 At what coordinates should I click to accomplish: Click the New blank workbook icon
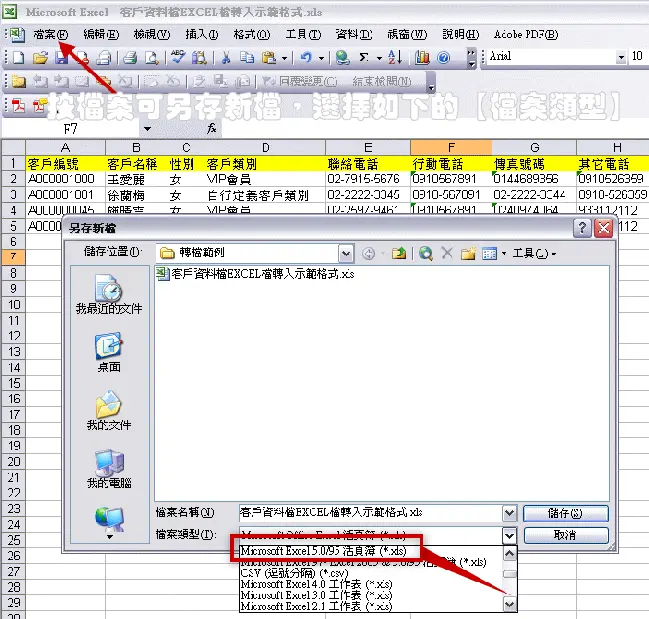point(19,58)
